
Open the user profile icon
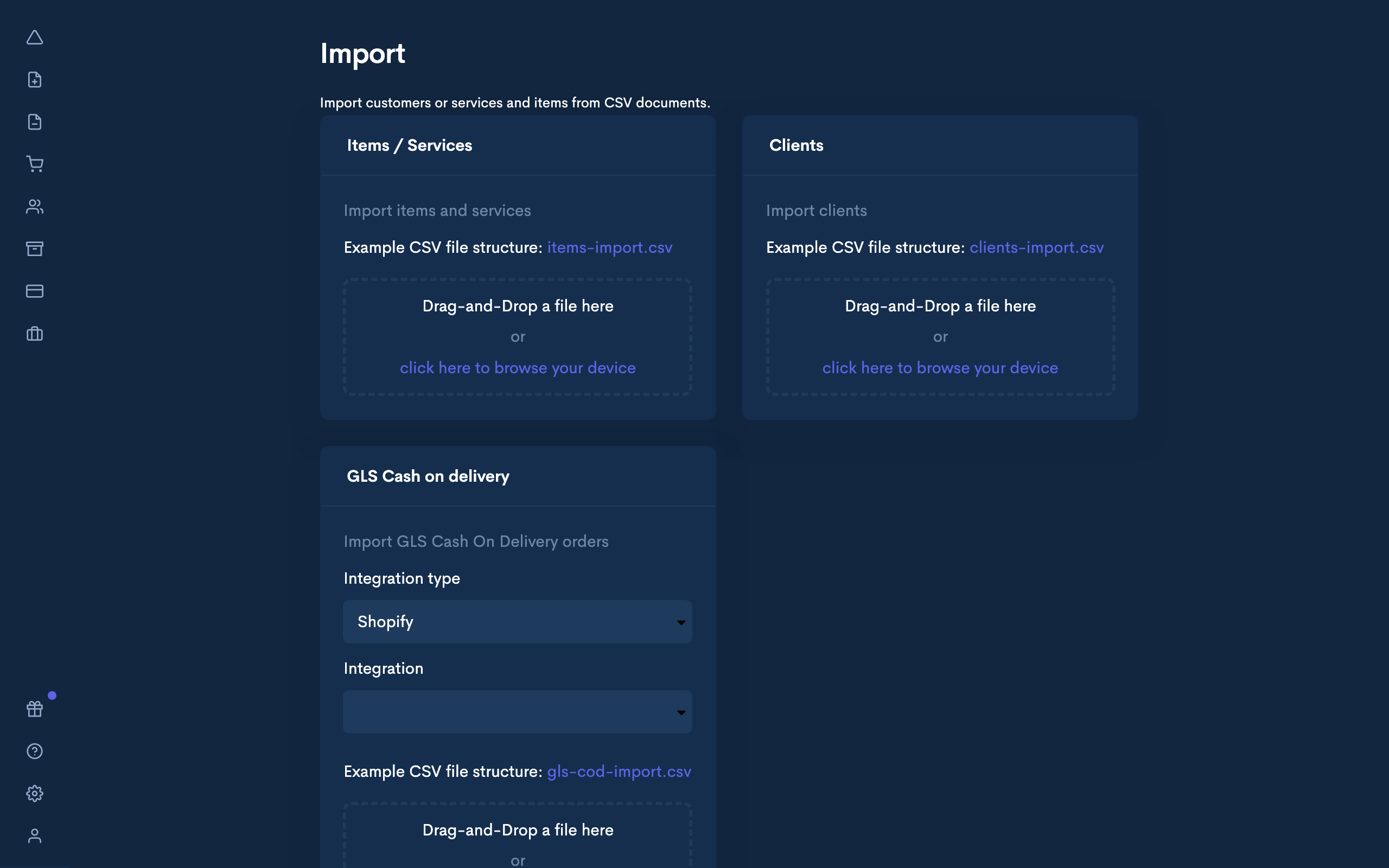coord(34,836)
